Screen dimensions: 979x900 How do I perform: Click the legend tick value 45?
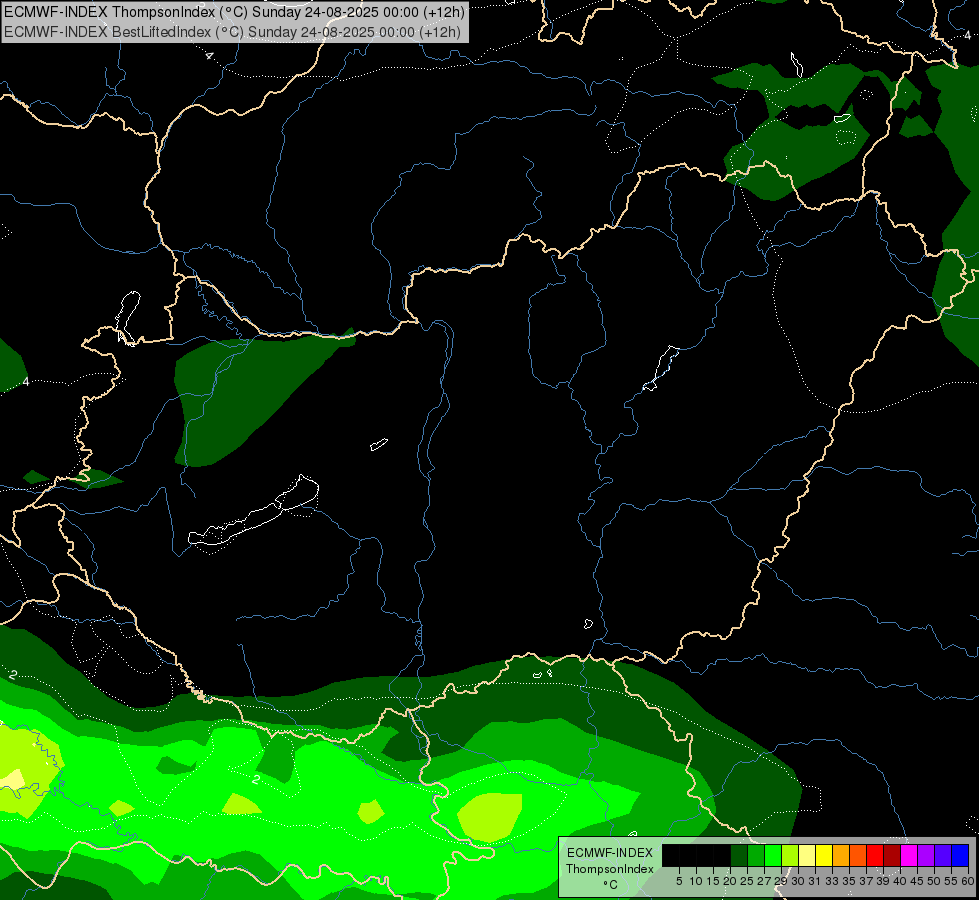[x=917, y=881]
